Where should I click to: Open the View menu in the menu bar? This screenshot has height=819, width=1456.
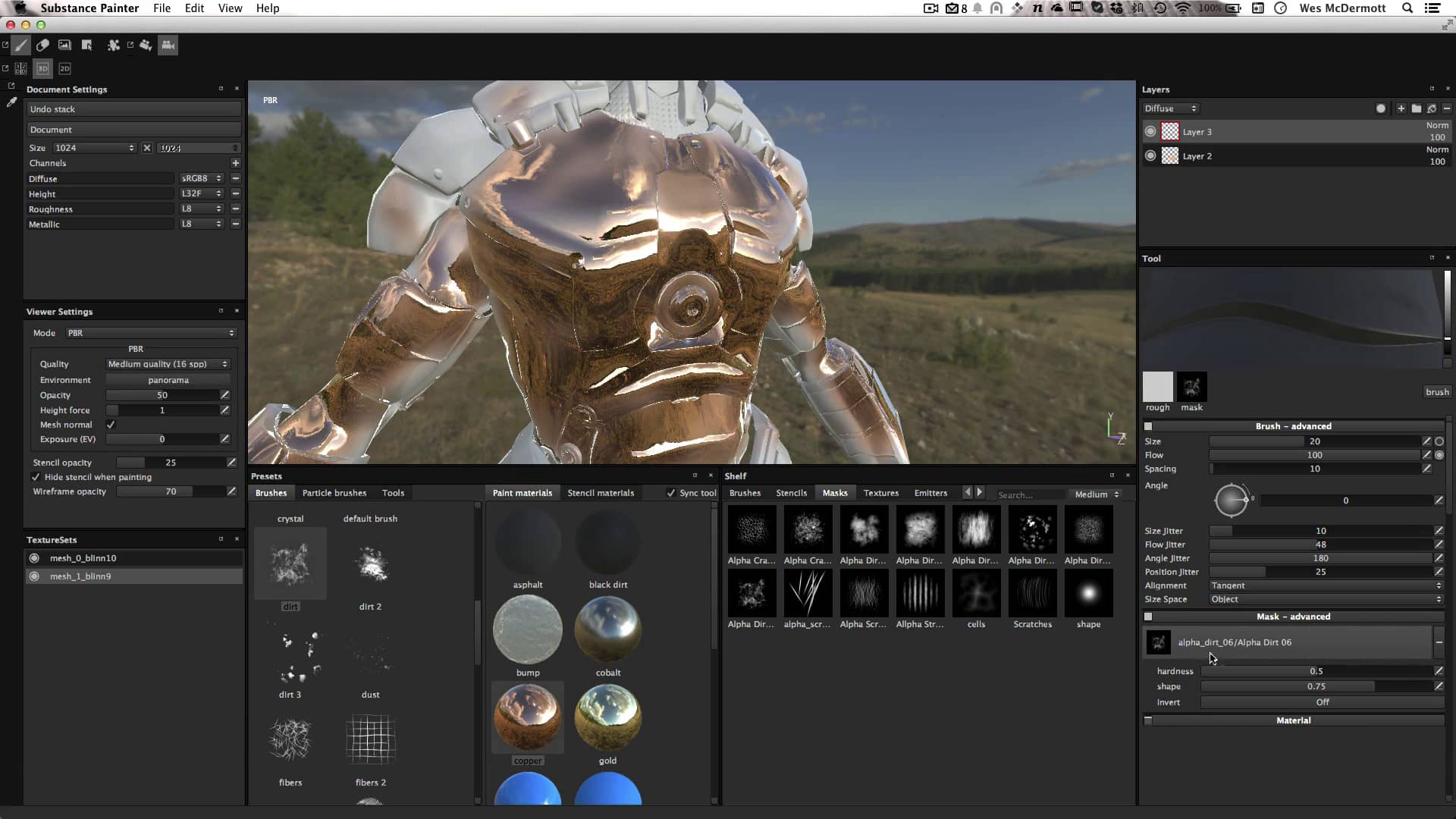[x=230, y=8]
